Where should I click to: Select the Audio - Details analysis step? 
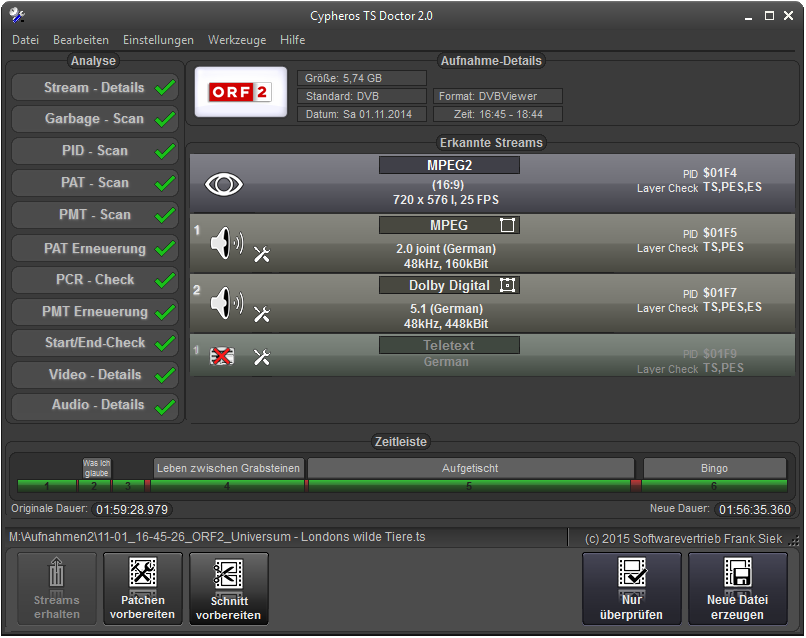coord(95,405)
